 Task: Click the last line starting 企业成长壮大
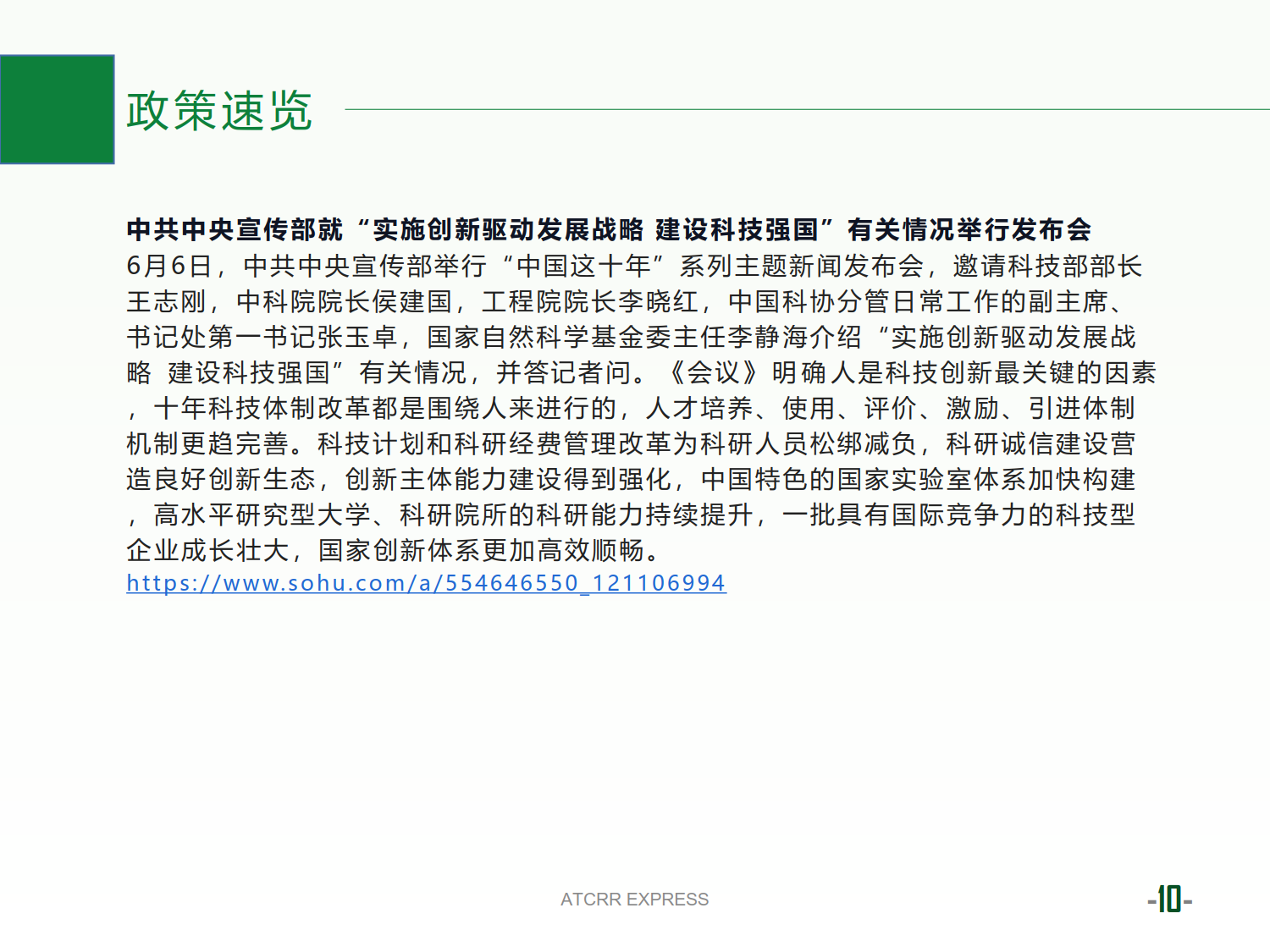394,550
